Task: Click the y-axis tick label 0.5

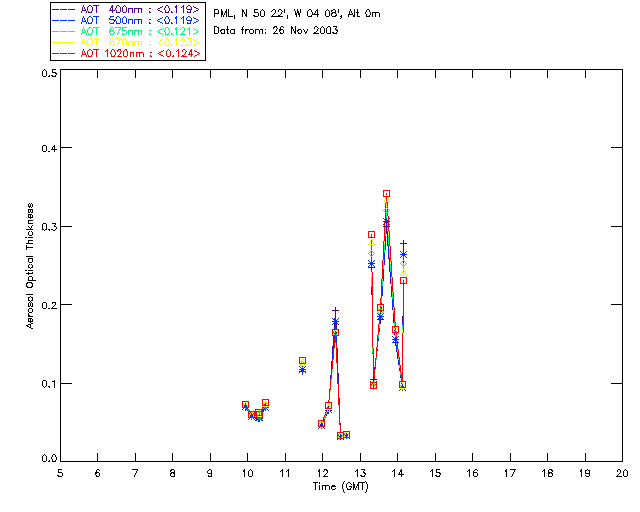Action: click(49, 73)
